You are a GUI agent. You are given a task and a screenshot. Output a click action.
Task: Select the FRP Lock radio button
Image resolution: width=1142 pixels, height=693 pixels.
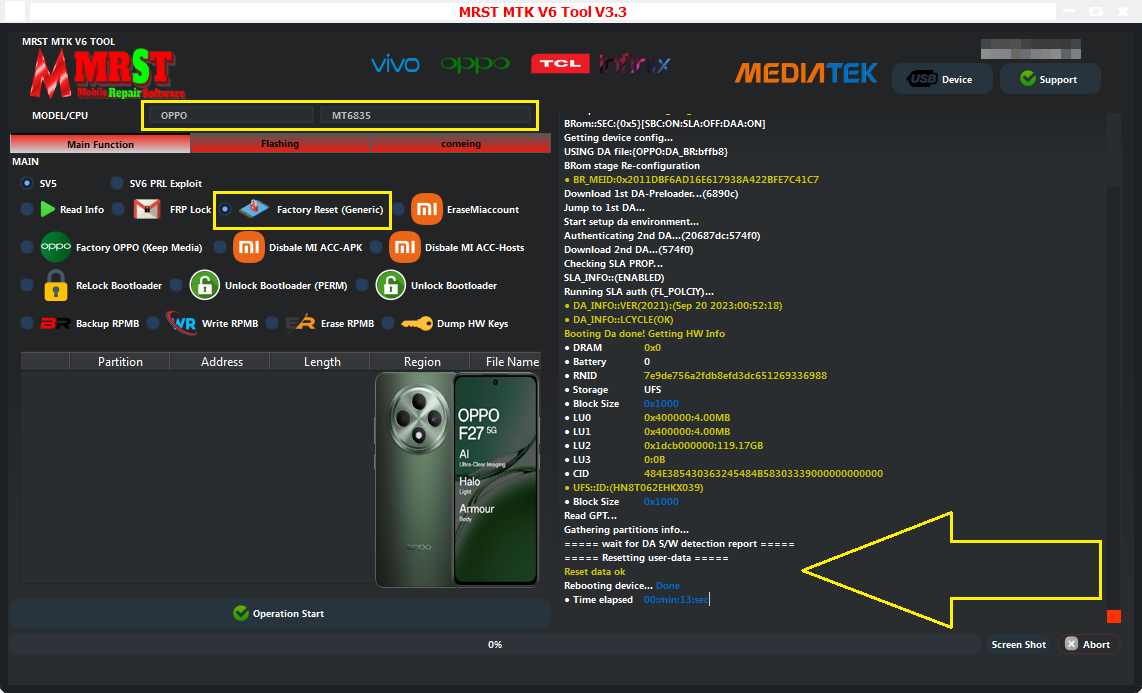tap(118, 210)
